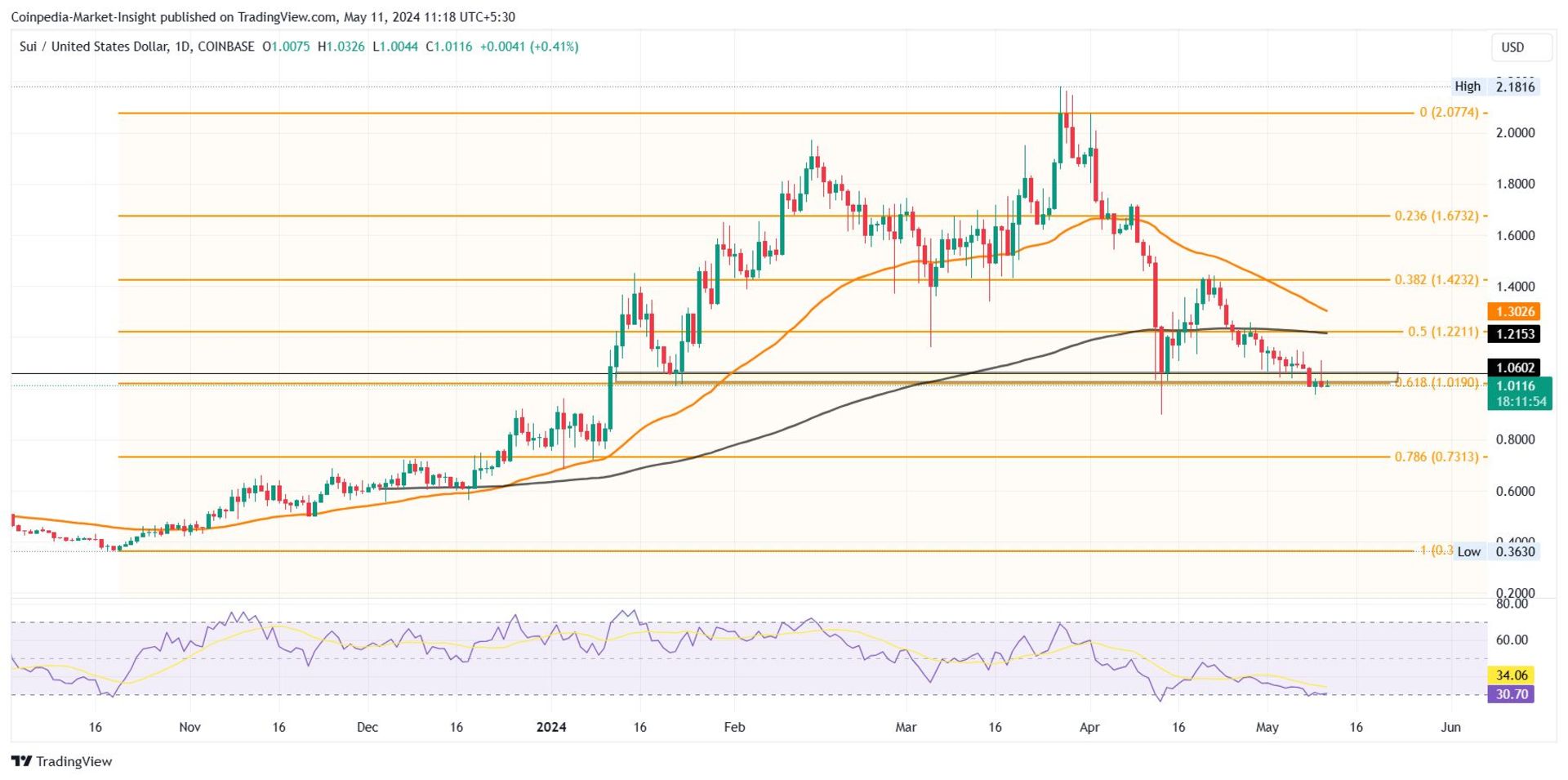Click the 80.00 RSI scale value

[1512, 604]
